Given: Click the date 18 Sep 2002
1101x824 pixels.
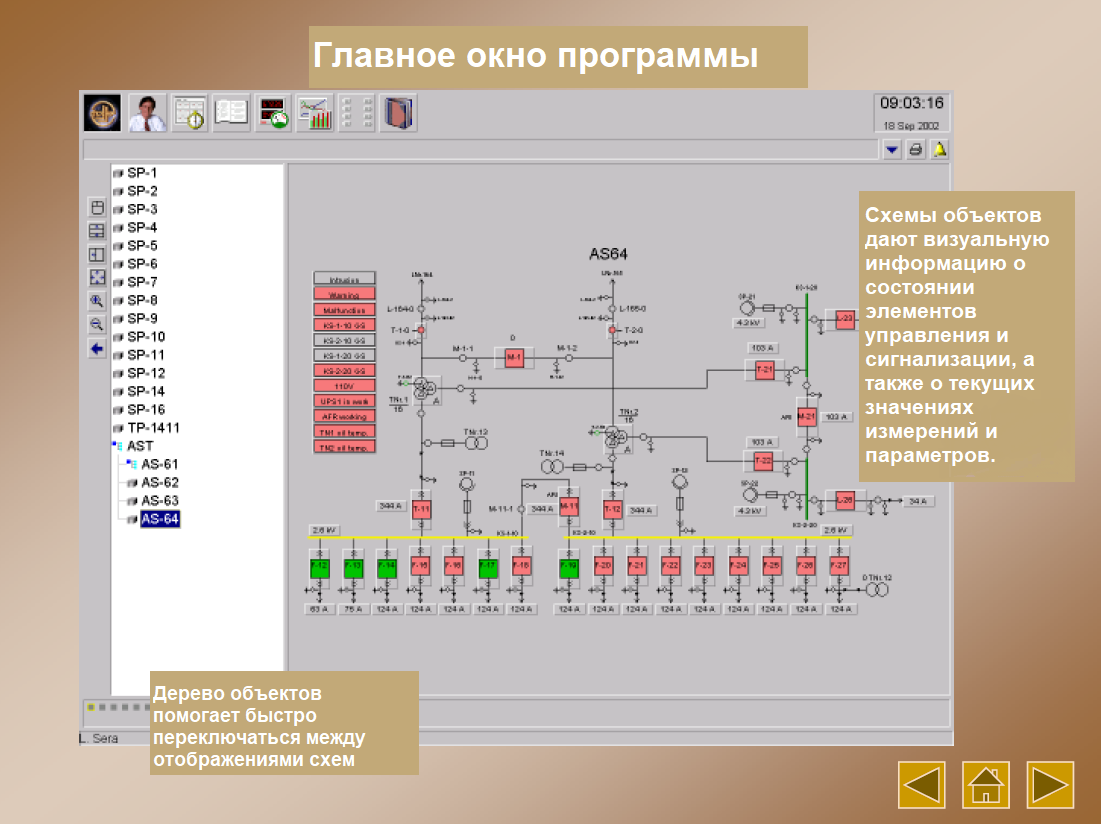Looking at the screenshot, I should click(911, 126).
